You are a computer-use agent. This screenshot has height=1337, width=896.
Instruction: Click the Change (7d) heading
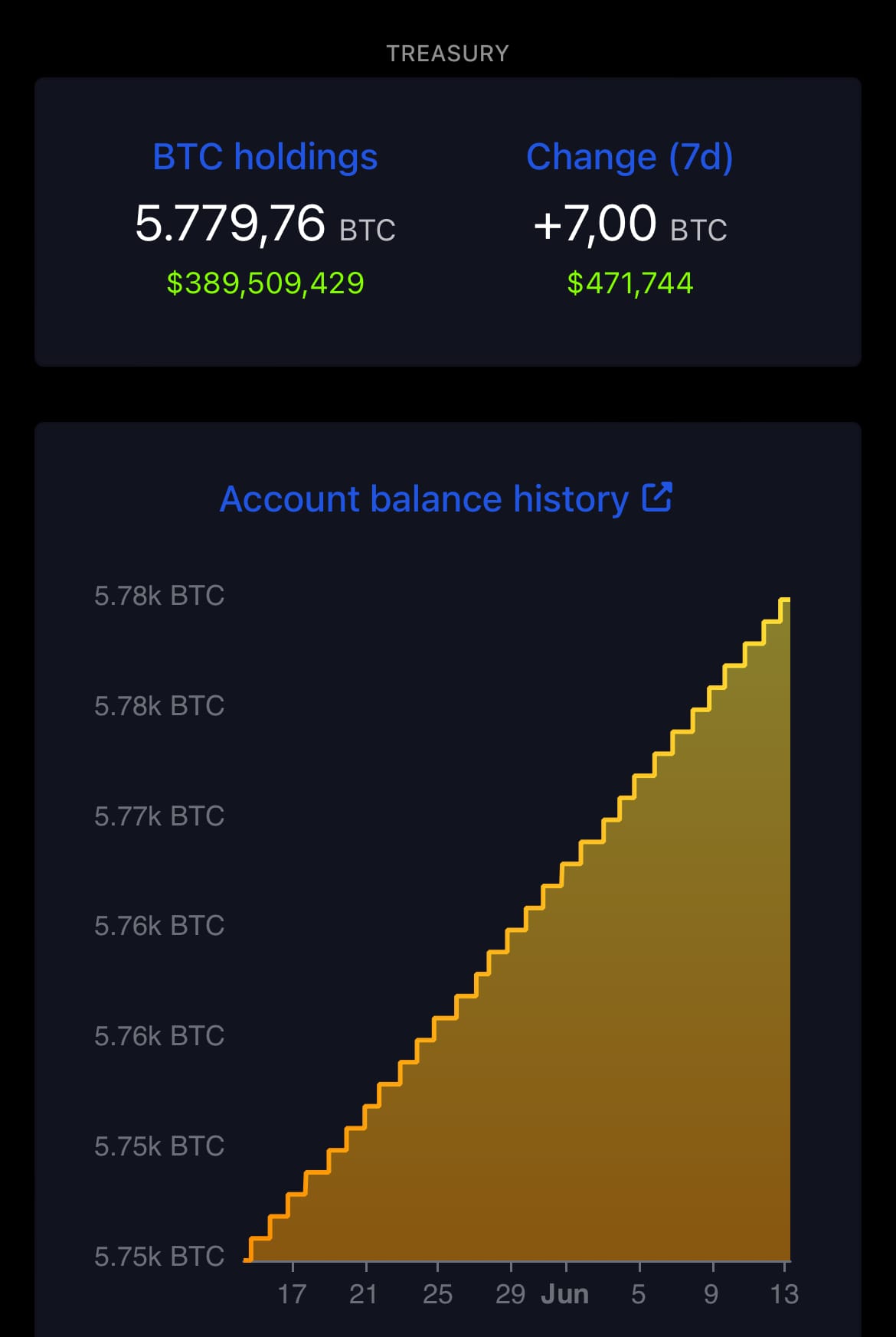point(629,157)
